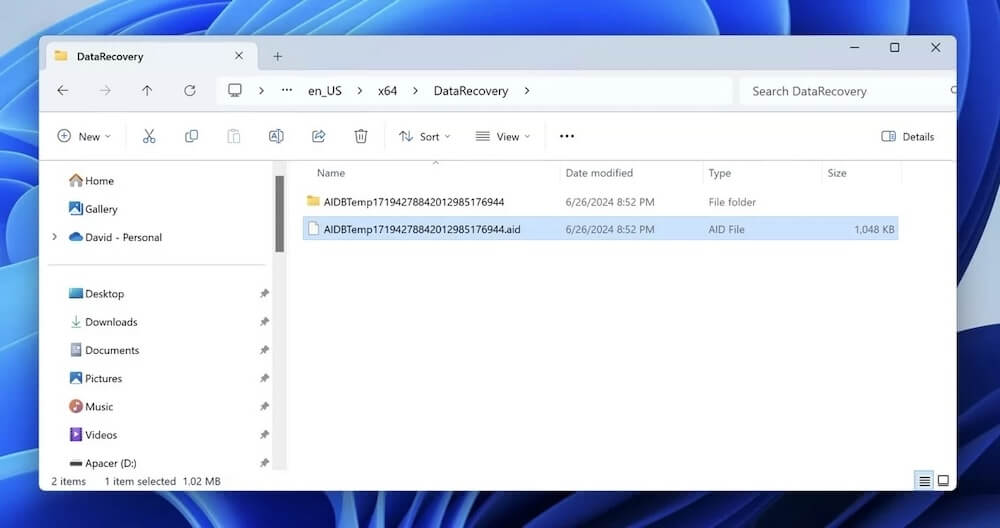Image resolution: width=1000 pixels, height=528 pixels.
Task: Unpin Music via its pin icon
Action: 264,406
